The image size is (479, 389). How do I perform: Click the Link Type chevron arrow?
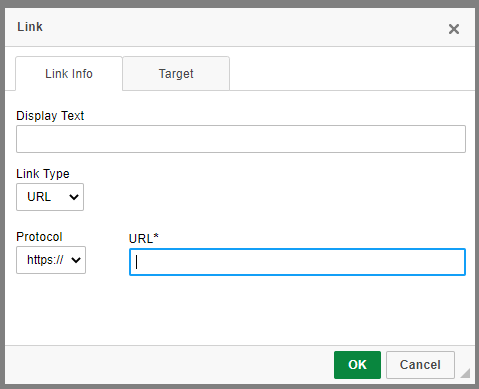click(74, 197)
